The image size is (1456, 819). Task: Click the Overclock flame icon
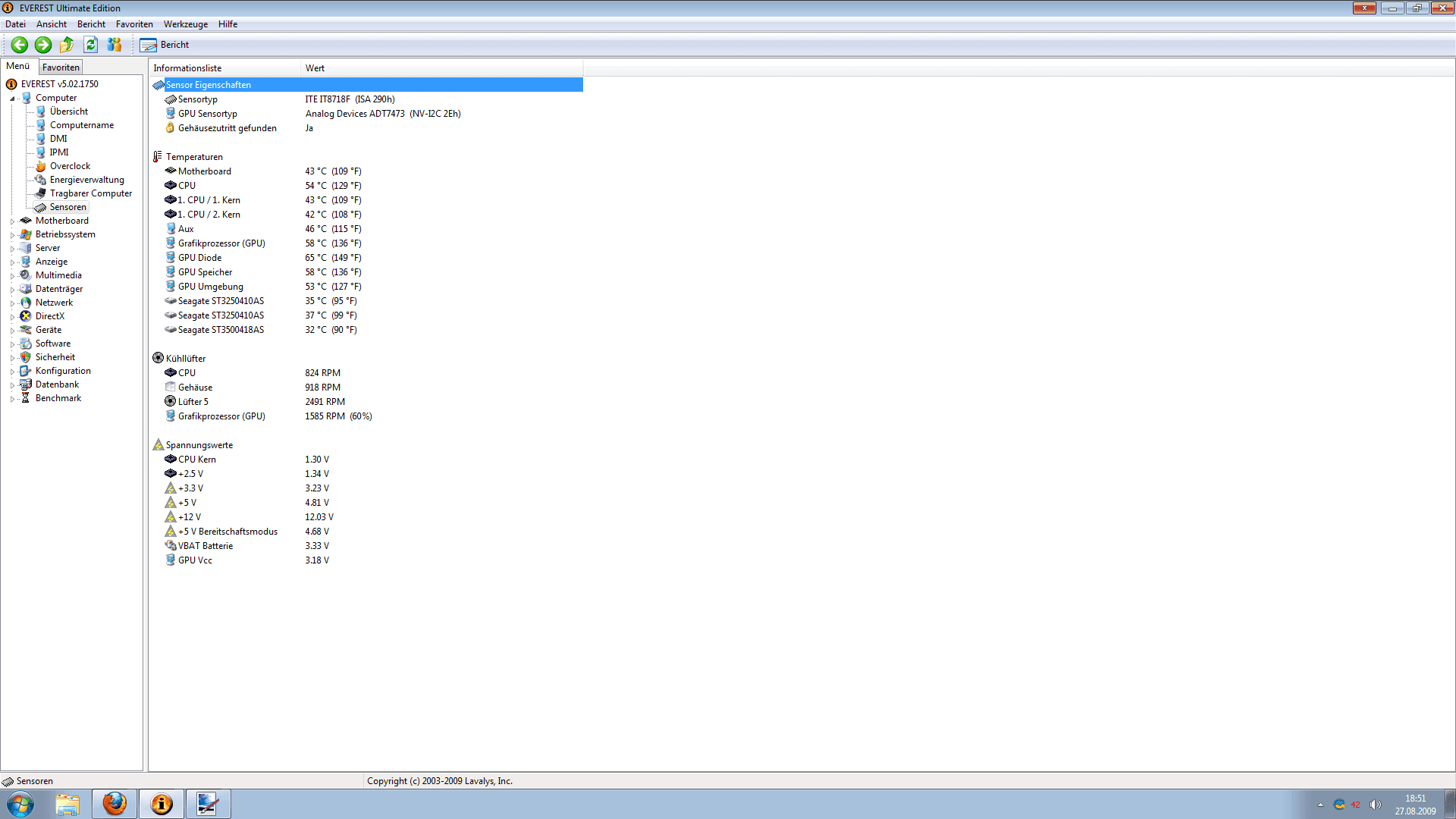pyautogui.click(x=41, y=166)
